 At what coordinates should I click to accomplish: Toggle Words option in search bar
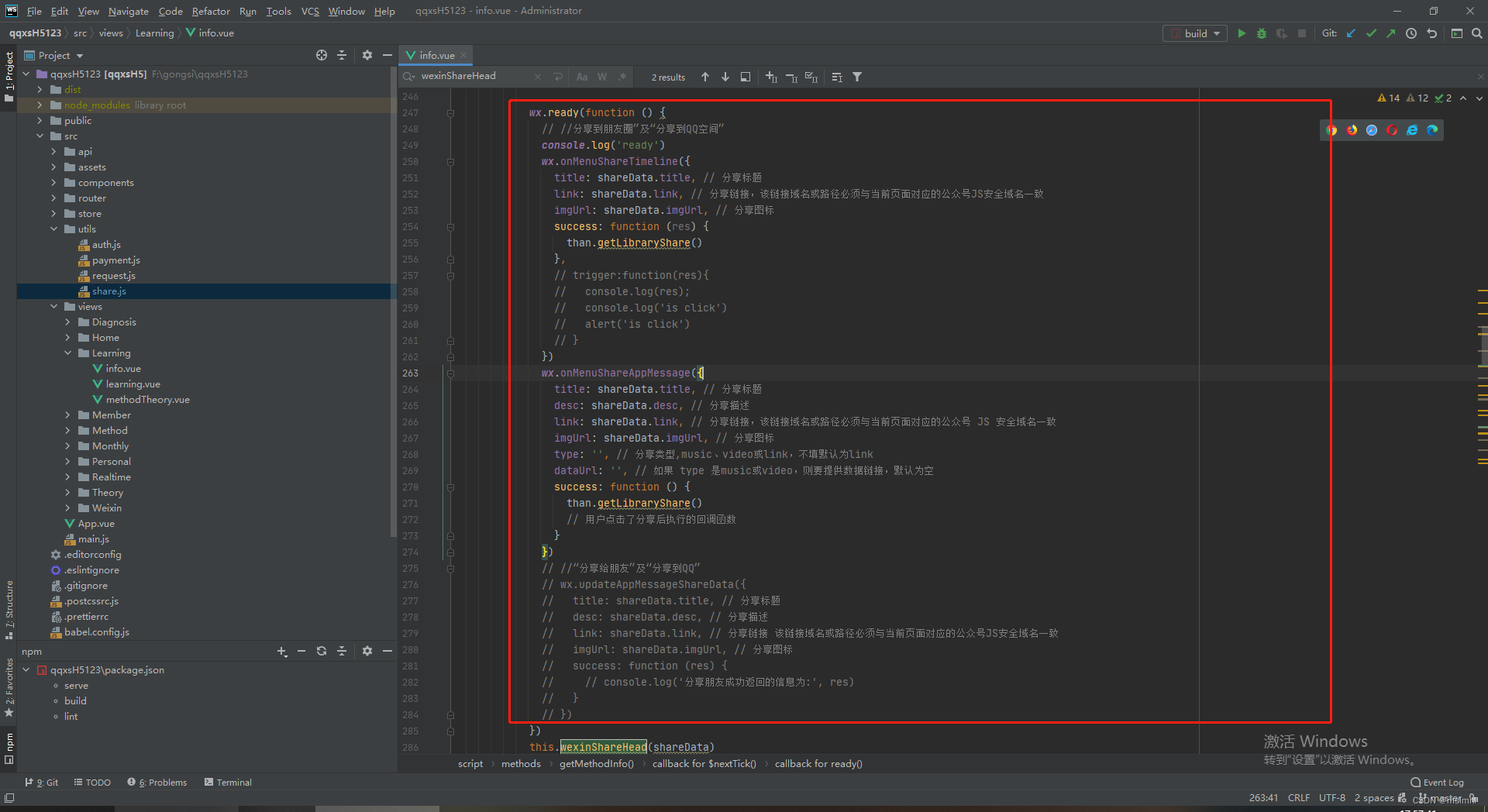(x=602, y=77)
